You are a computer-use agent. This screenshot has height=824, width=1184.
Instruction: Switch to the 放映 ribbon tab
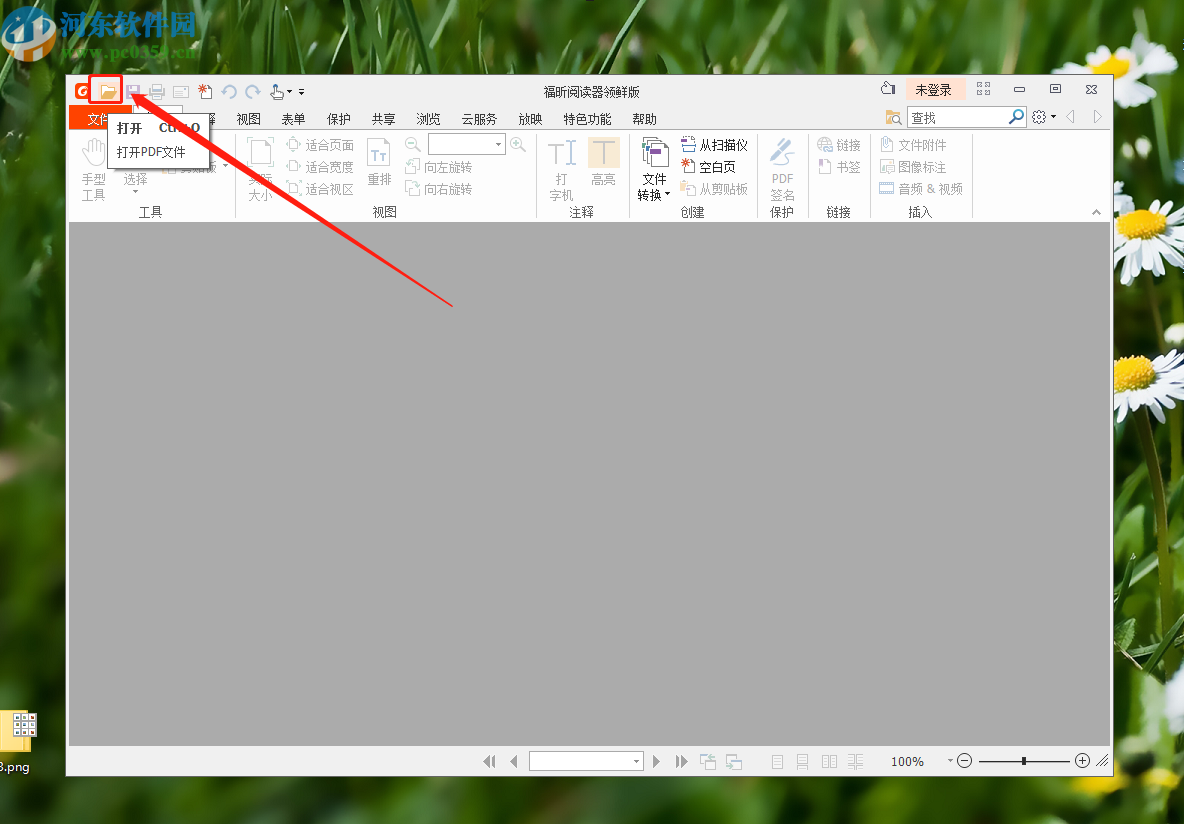pos(530,119)
